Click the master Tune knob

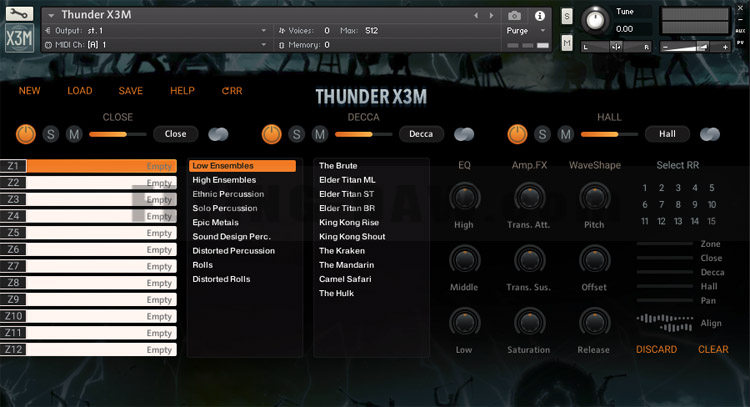[x=595, y=20]
